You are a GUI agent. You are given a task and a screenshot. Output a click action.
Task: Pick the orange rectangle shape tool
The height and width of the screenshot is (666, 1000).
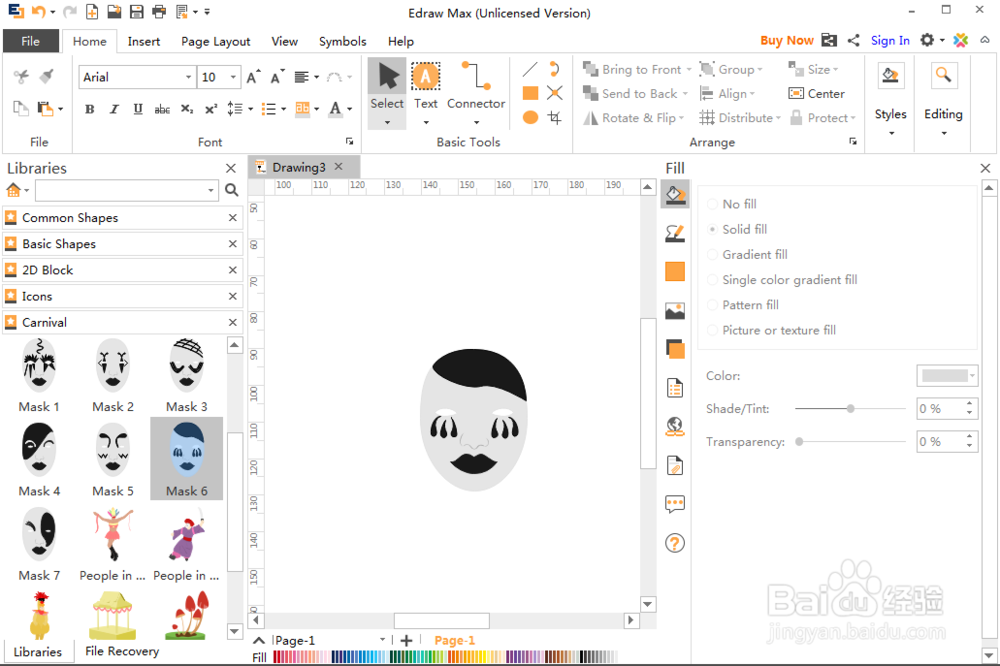tap(530, 93)
